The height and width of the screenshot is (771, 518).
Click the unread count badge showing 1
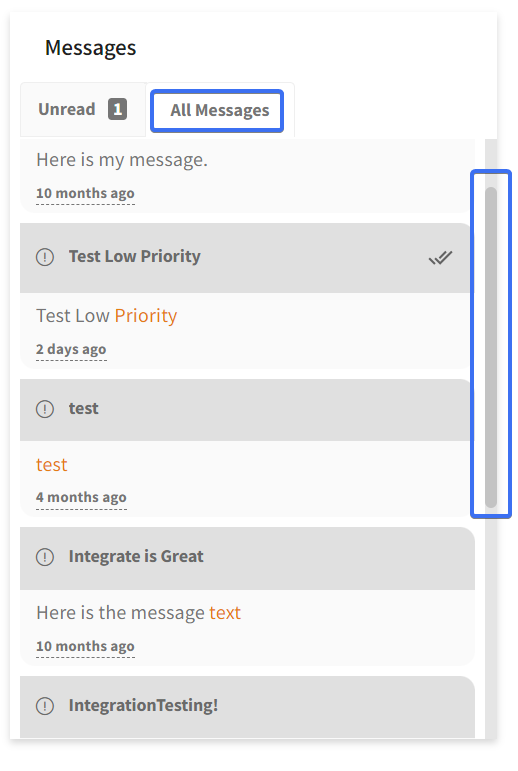point(118,109)
